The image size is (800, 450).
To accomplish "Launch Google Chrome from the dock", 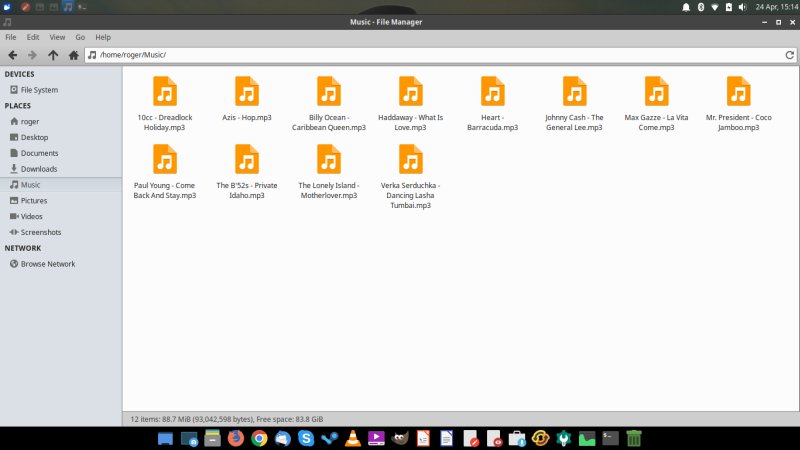I will 259,438.
